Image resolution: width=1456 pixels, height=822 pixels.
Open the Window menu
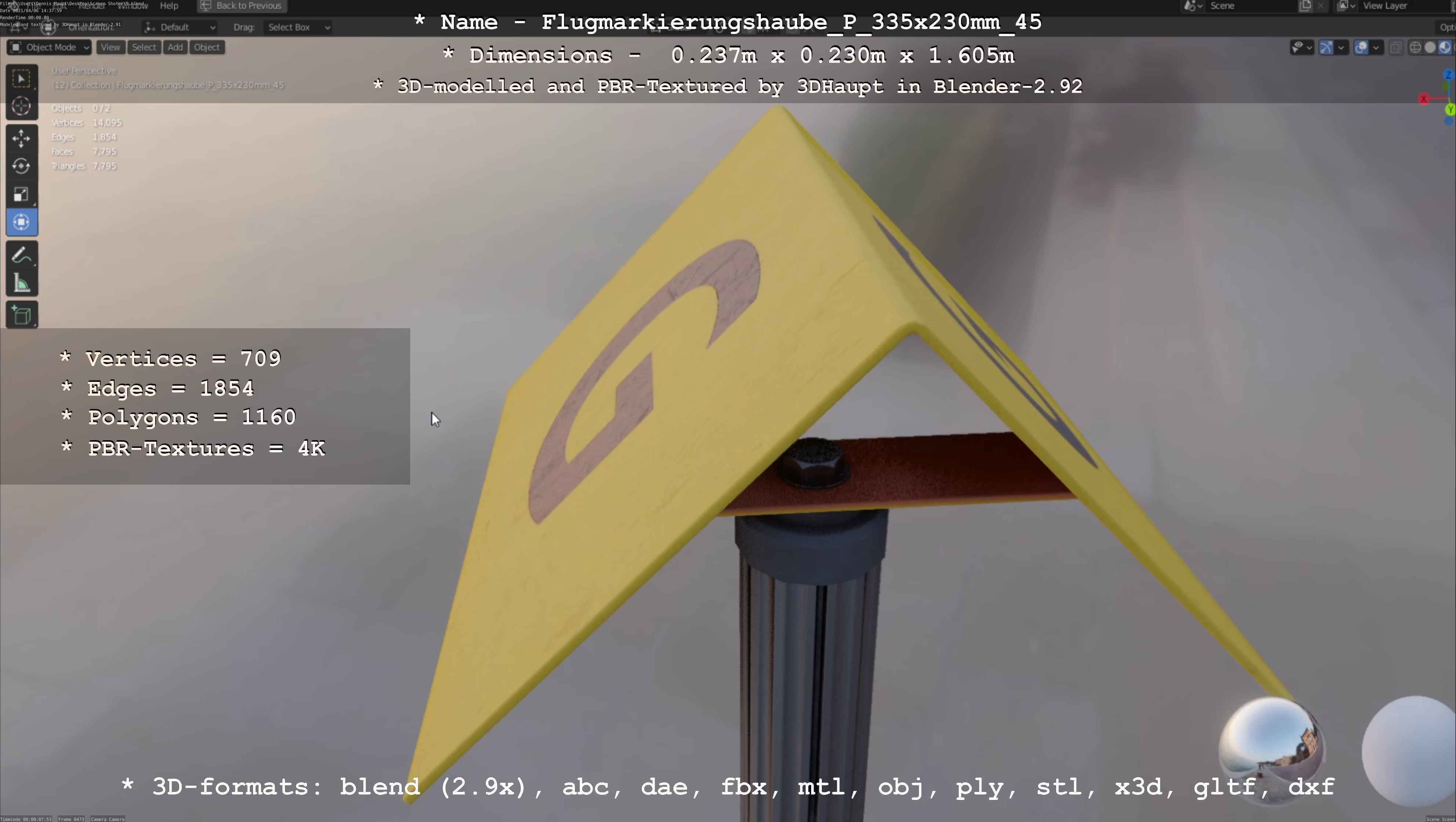[x=132, y=6]
